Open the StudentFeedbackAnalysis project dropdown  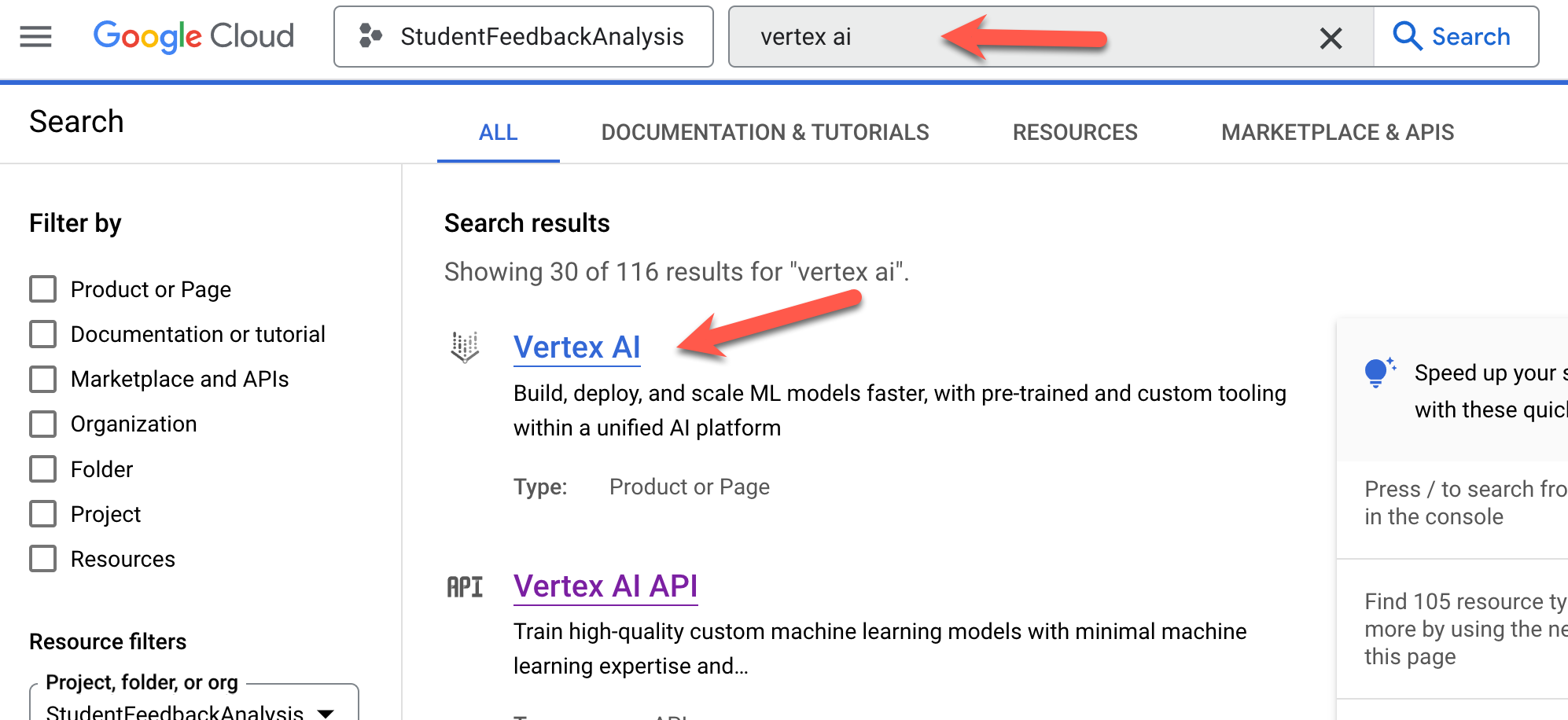click(326, 712)
